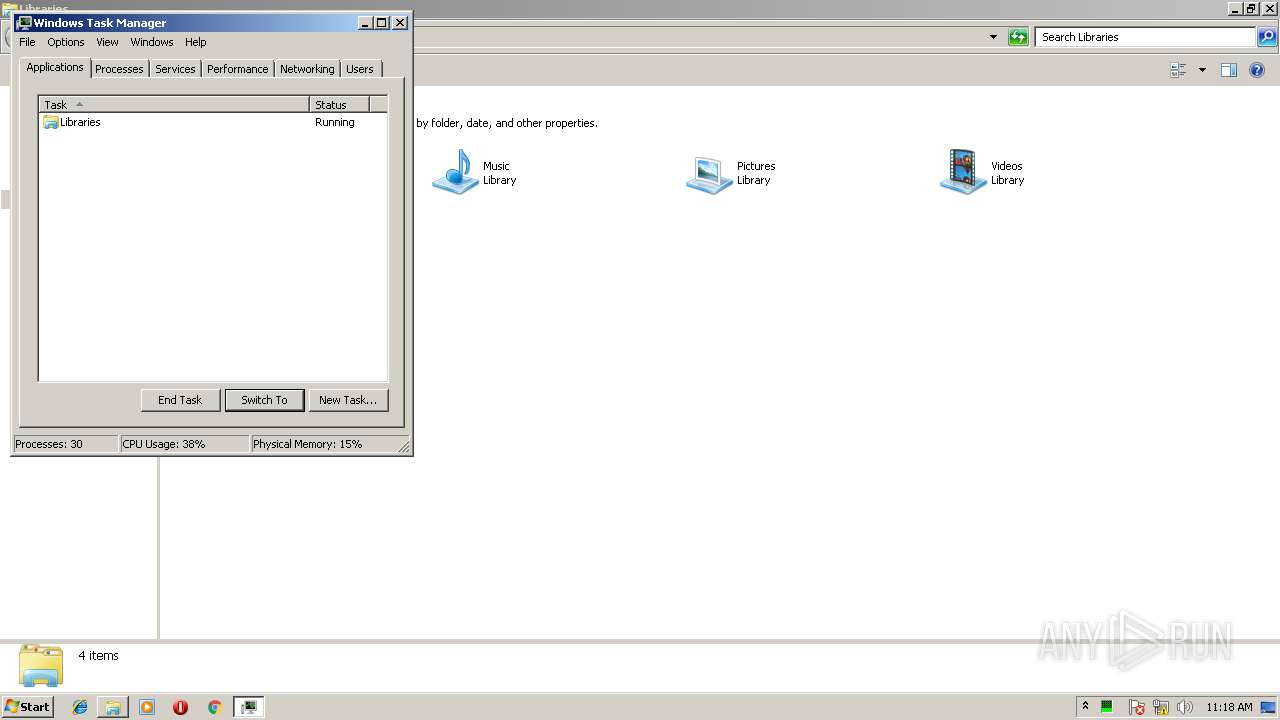
Task: Open Action Center flag tray icon
Action: [x=1137, y=707]
